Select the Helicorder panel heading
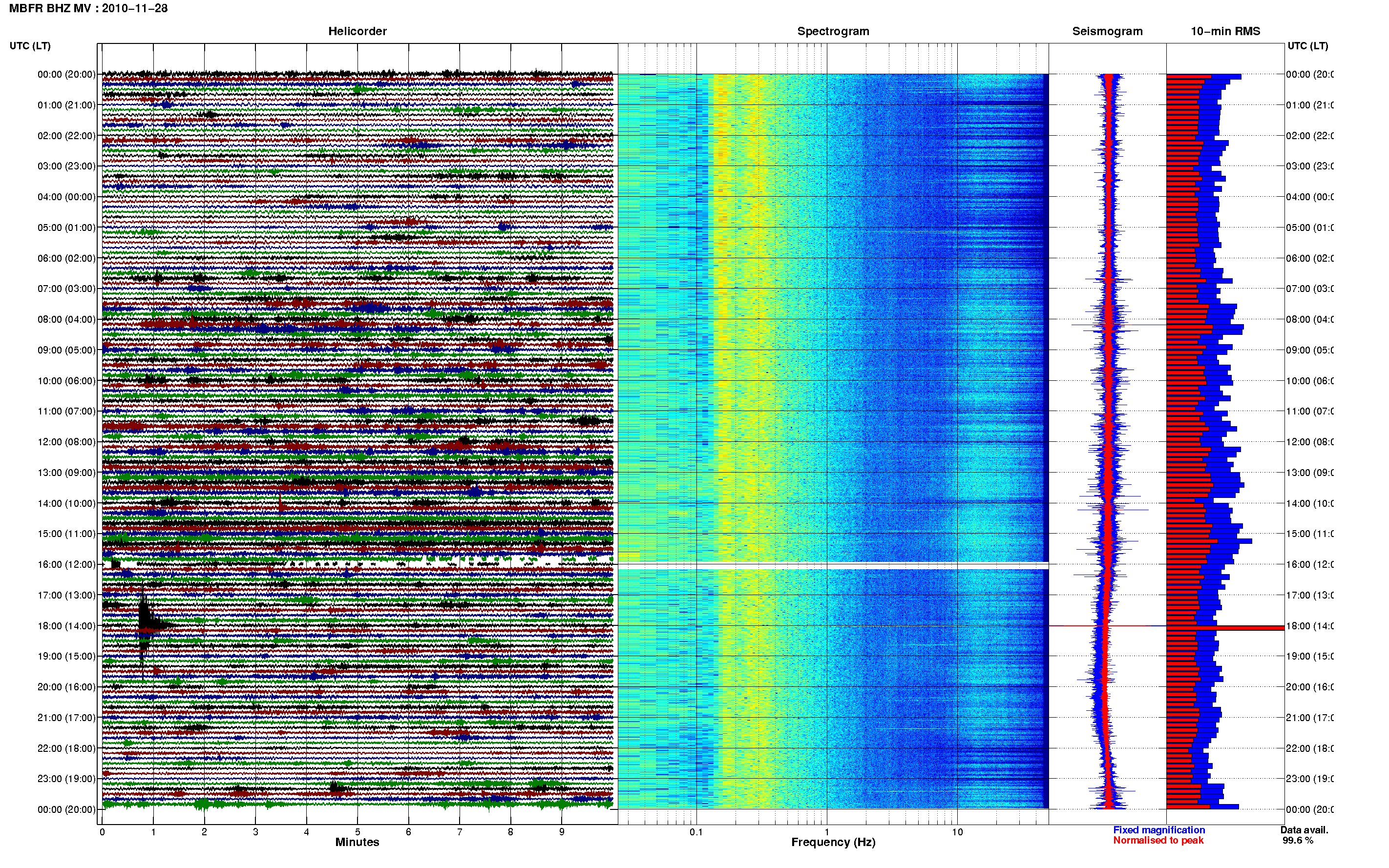Viewport: 1389px width, 868px height. click(357, 31)
